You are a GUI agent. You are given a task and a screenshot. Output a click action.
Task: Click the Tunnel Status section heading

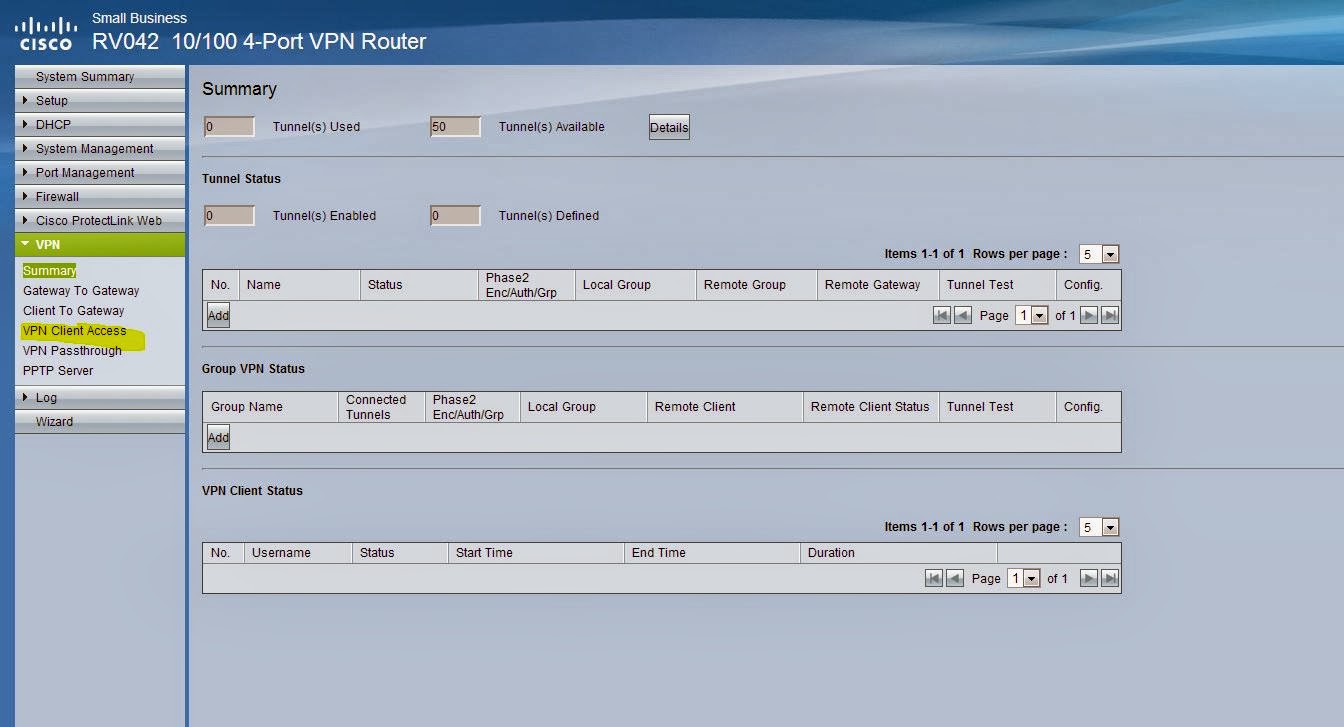click(x=241, y=179)
